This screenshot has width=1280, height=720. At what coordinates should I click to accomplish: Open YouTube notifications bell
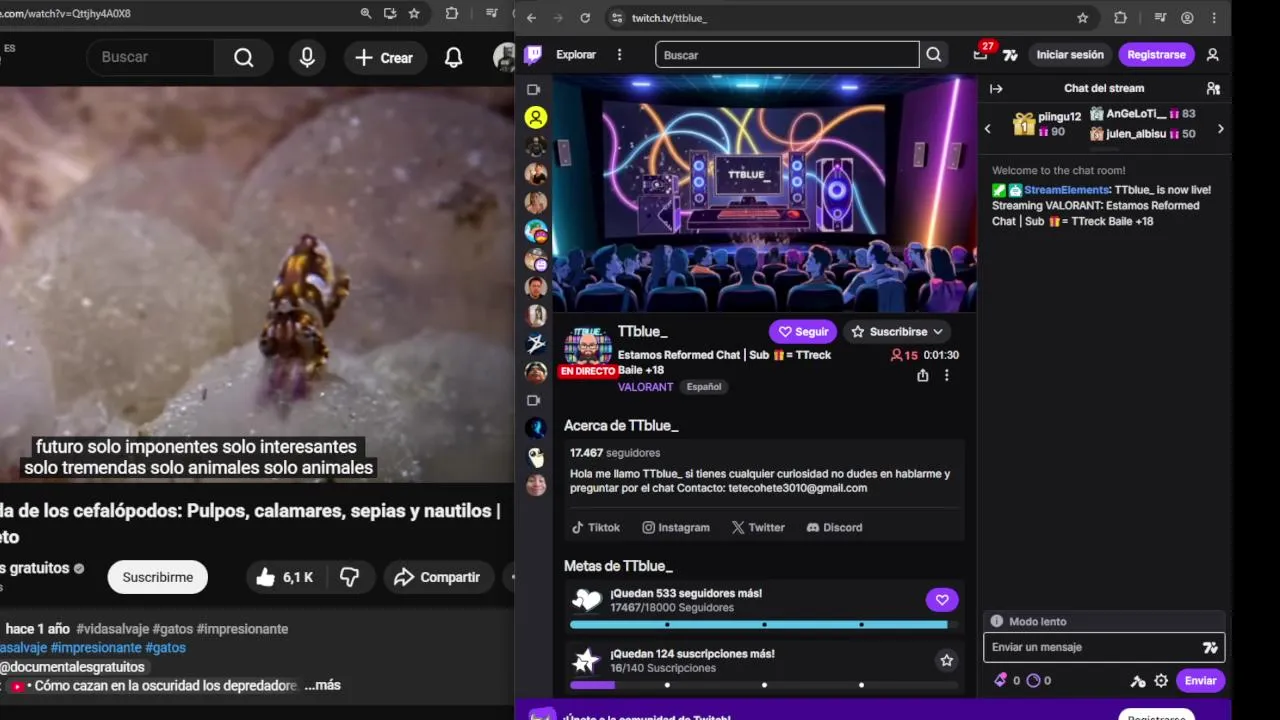coord(453,57)
